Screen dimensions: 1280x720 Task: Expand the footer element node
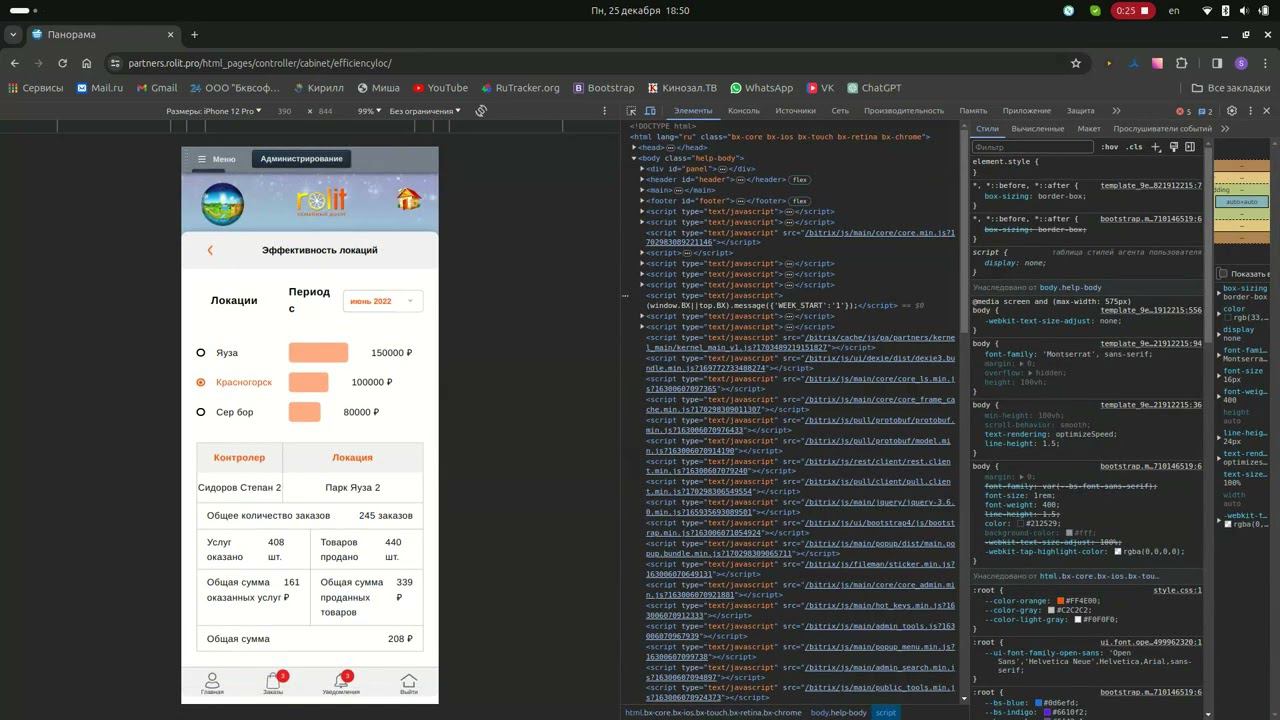pos(642,200)
